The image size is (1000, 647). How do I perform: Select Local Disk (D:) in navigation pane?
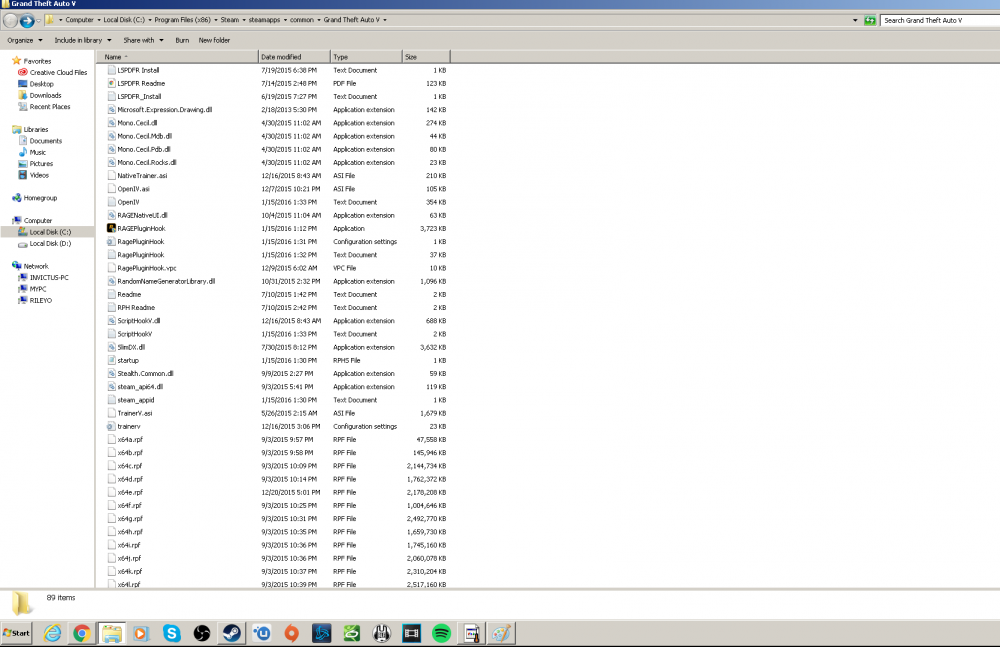coord(50,244)
